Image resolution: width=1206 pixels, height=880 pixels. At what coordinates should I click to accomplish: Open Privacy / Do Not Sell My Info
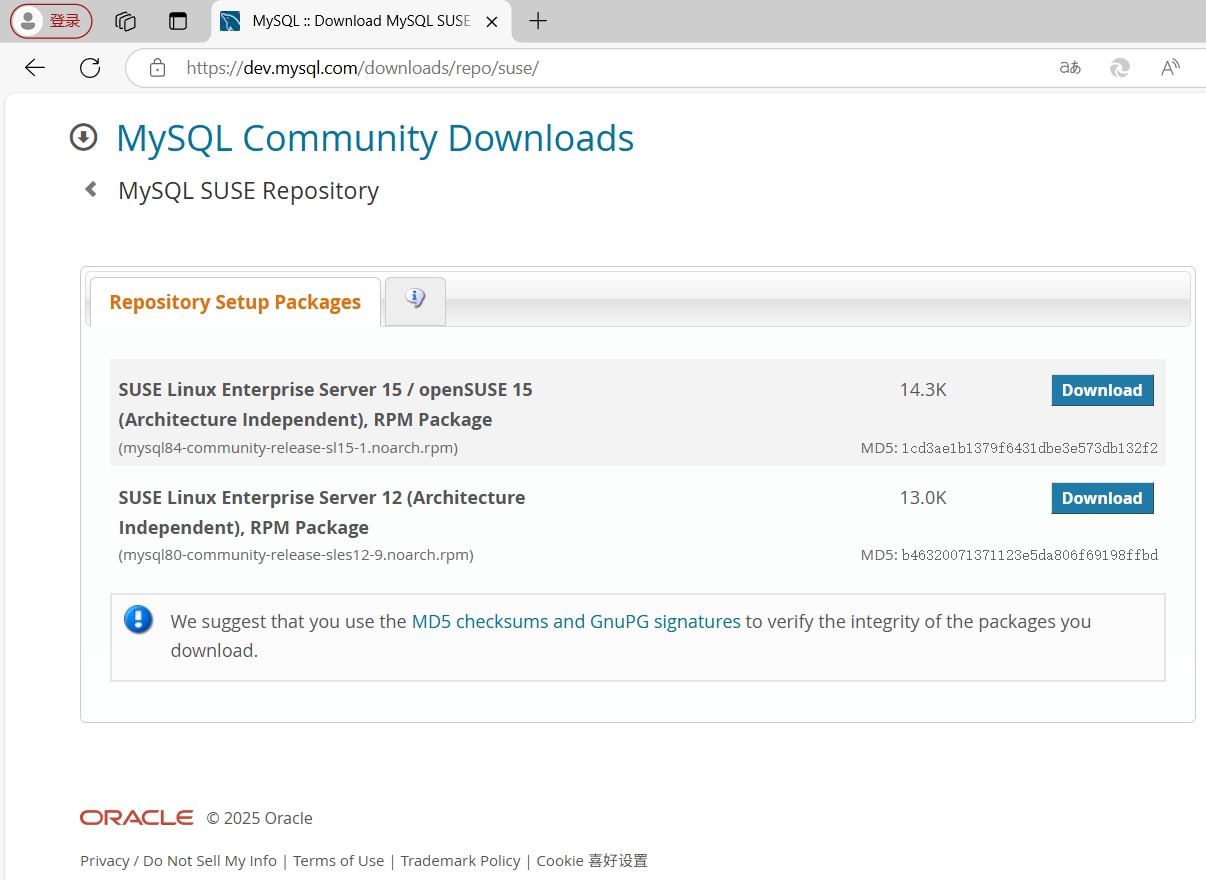pos(178,861)
